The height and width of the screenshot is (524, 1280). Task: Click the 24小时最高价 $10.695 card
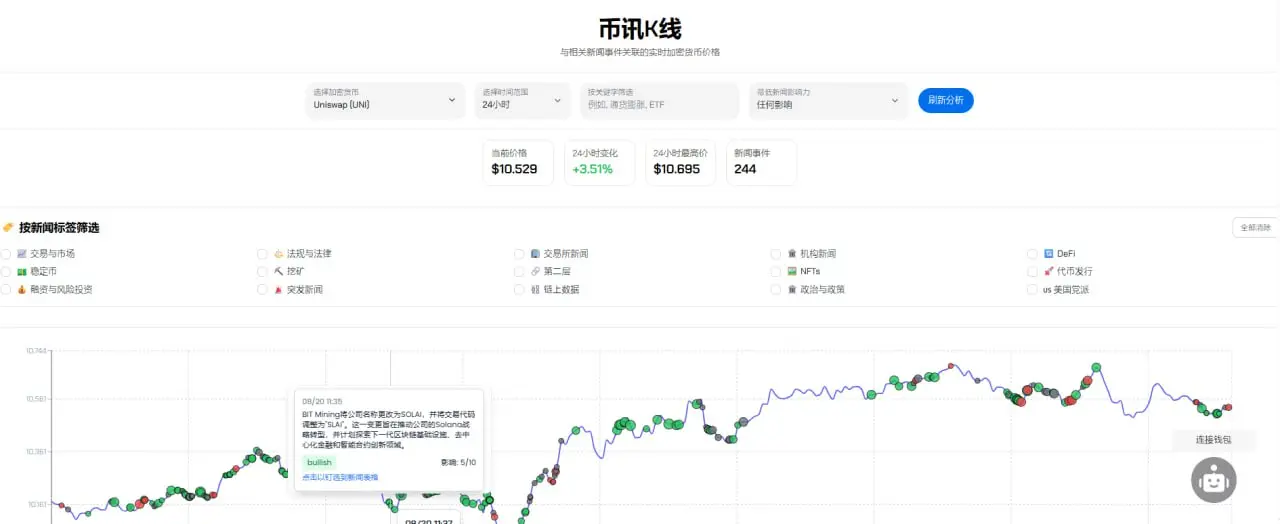(x=680, y=162)
